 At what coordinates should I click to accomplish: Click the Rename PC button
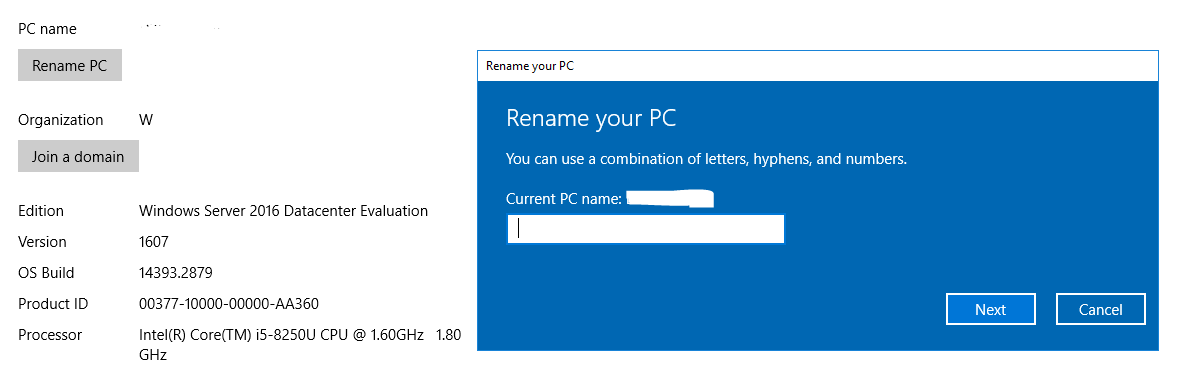(70, 66)
